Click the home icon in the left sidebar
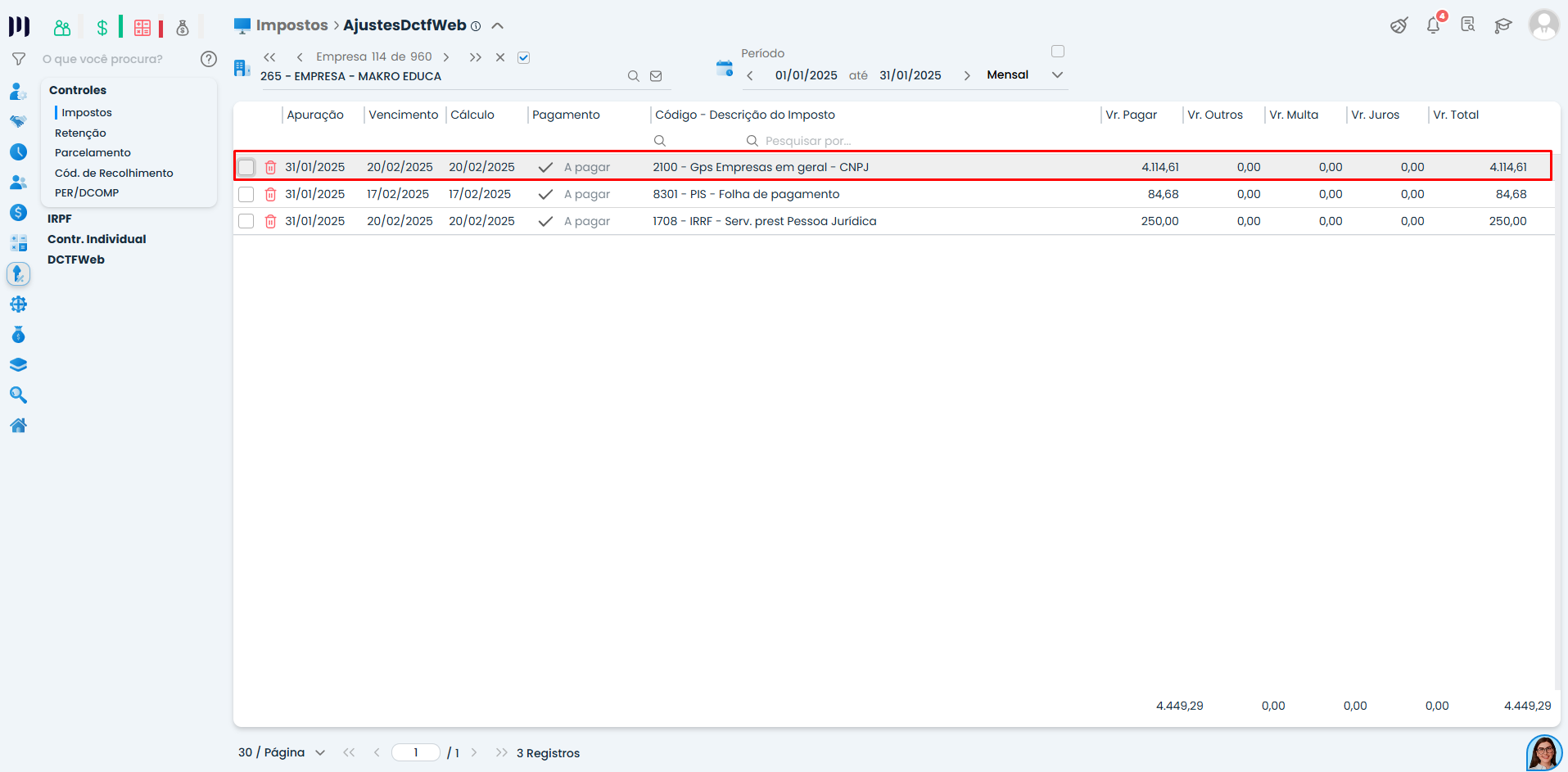1568x772 pixels. [x=18, y=425]
